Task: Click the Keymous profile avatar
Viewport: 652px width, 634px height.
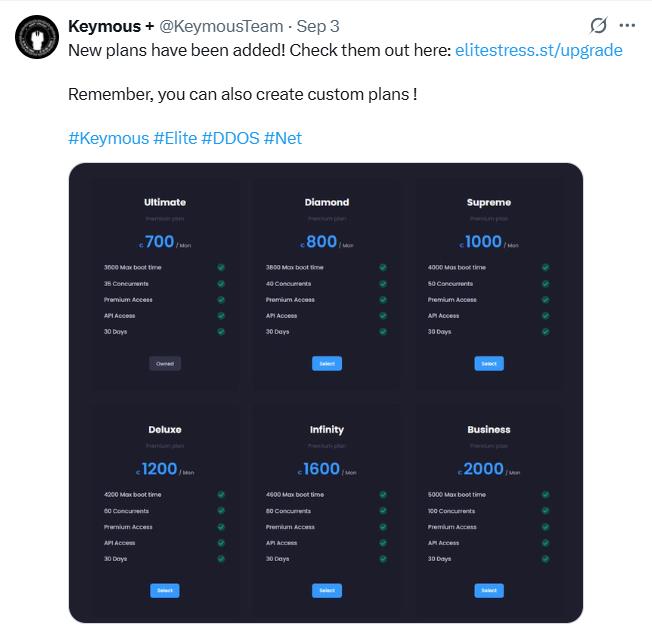Action: [35, 36]
